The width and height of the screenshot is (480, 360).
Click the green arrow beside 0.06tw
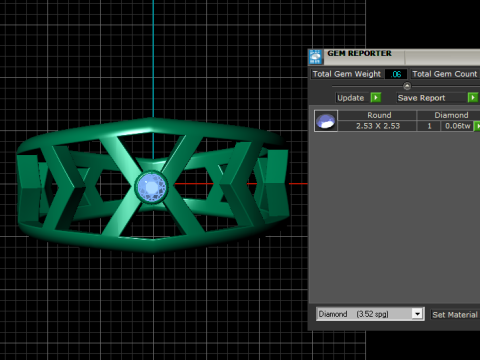point(477,126)
